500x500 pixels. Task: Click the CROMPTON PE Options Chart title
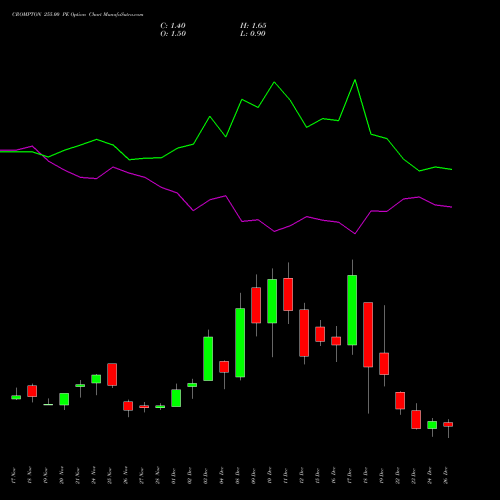pos(77,15)
